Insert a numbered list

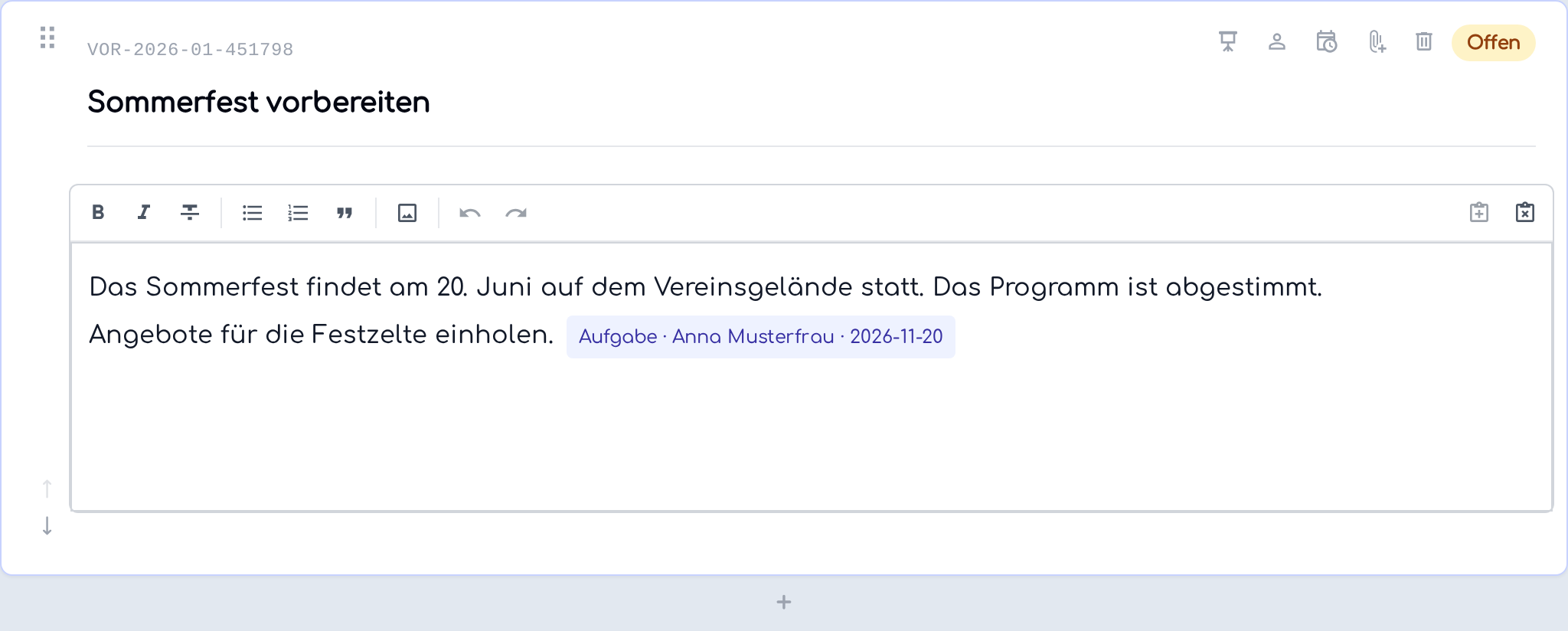tap(298, 213)
